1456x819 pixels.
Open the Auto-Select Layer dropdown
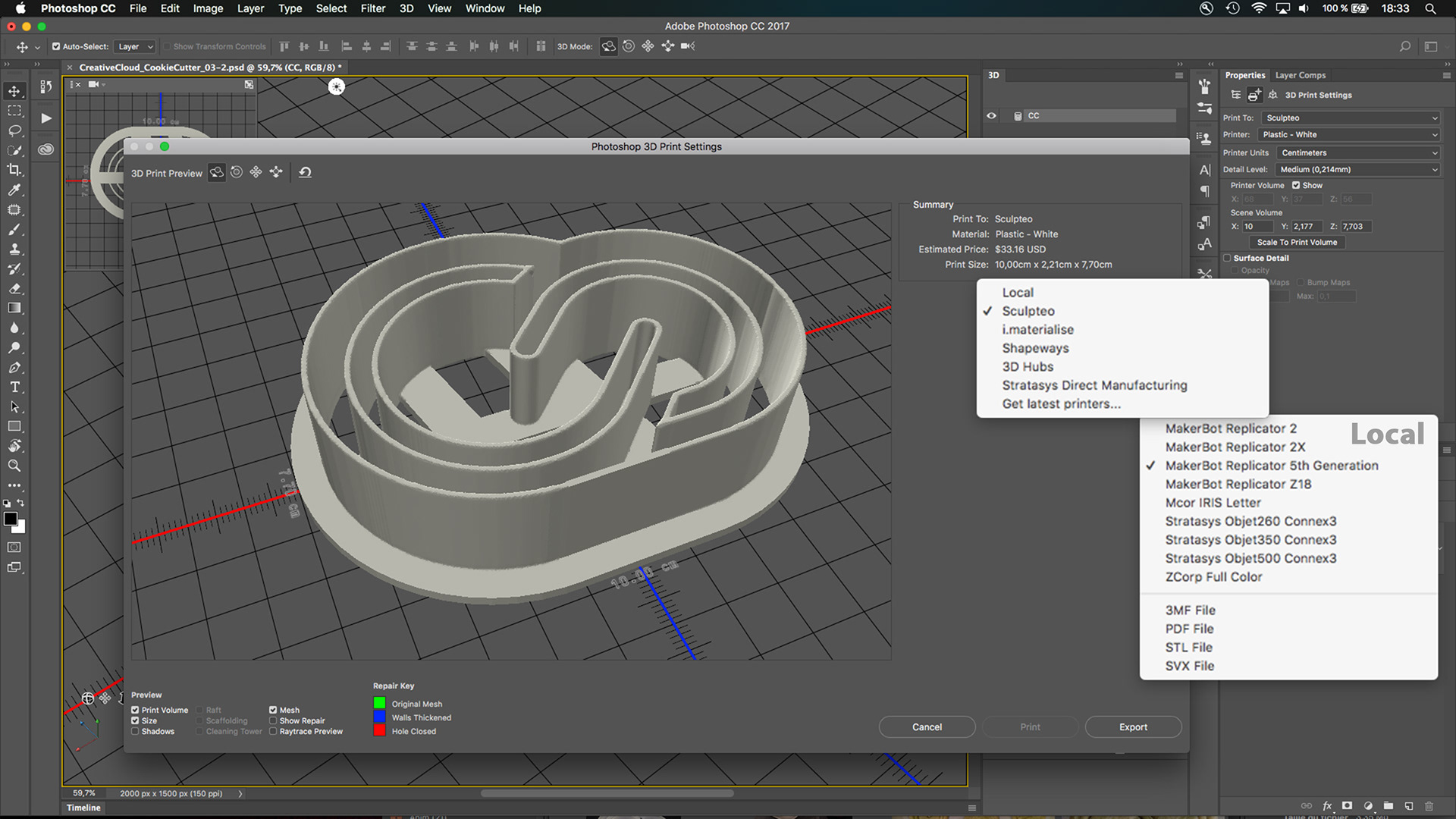[134, 46]
